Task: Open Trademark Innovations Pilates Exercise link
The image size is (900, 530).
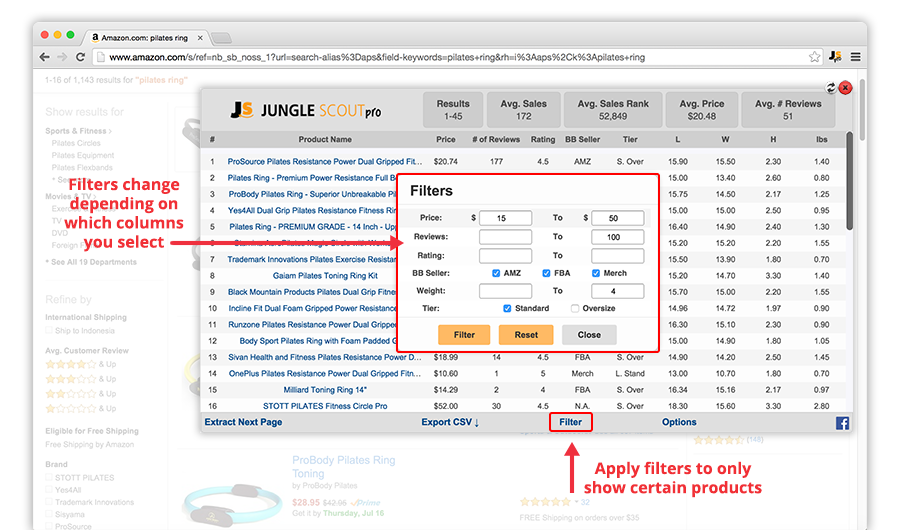Action: click(x=312, y=260)
